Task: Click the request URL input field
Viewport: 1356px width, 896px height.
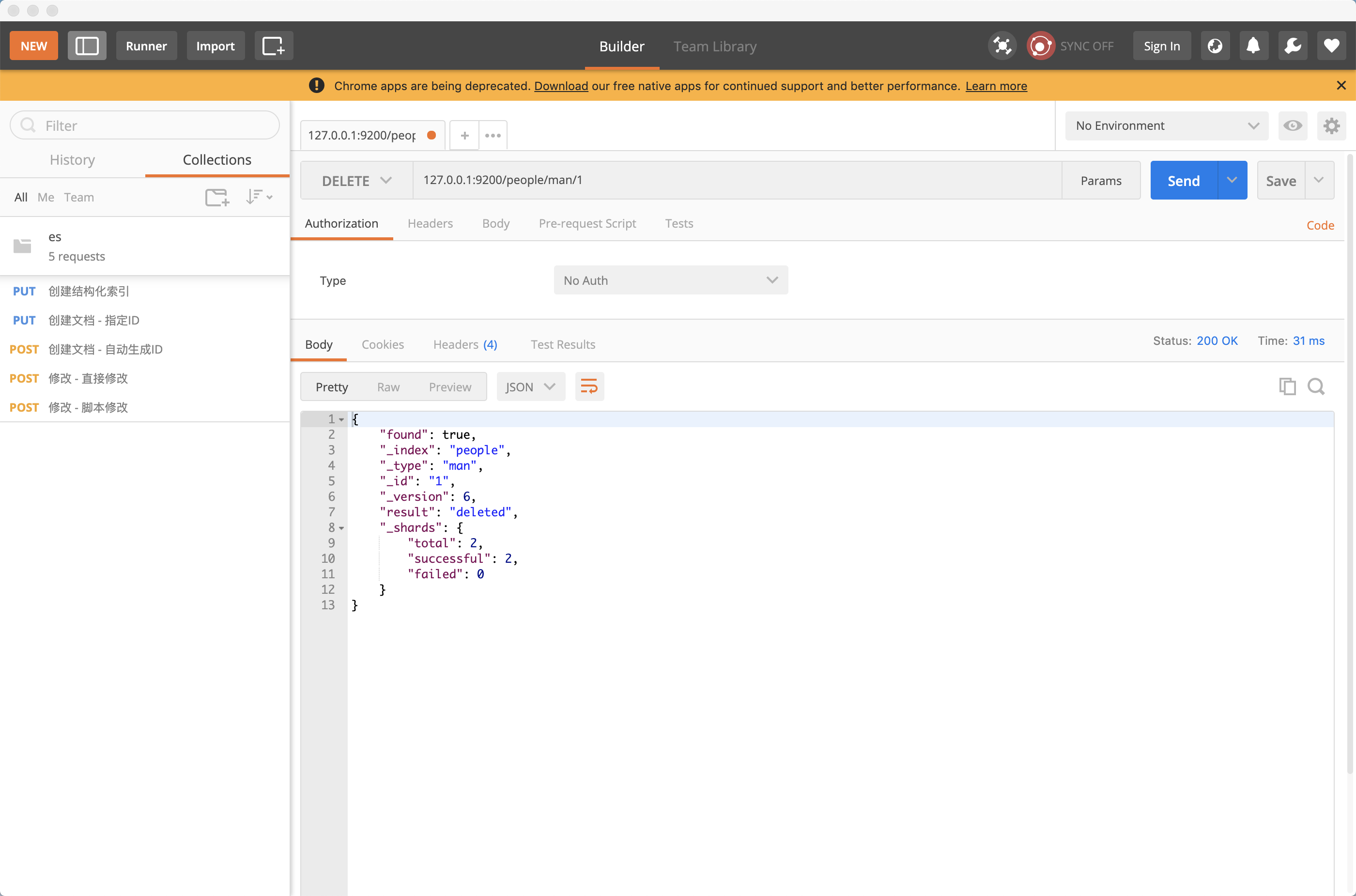Action: (x=737, y=180)
